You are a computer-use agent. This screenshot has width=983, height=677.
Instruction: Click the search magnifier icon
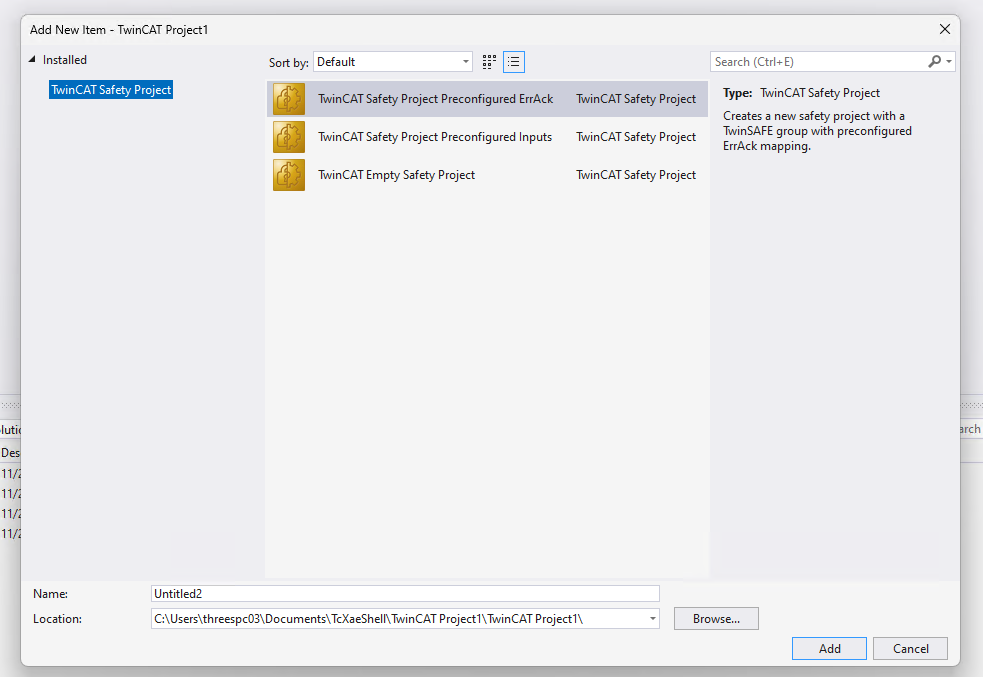[934, 61]
